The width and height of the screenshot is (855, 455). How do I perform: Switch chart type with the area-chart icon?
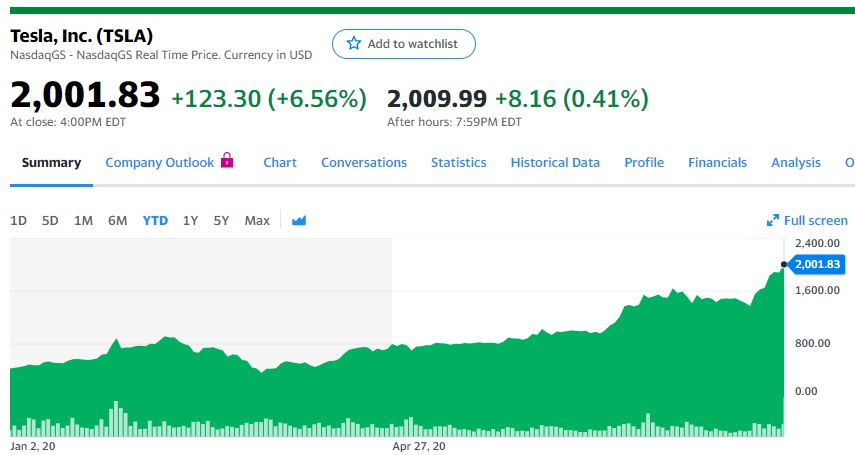pyautogui.click(x=299, y=220)
